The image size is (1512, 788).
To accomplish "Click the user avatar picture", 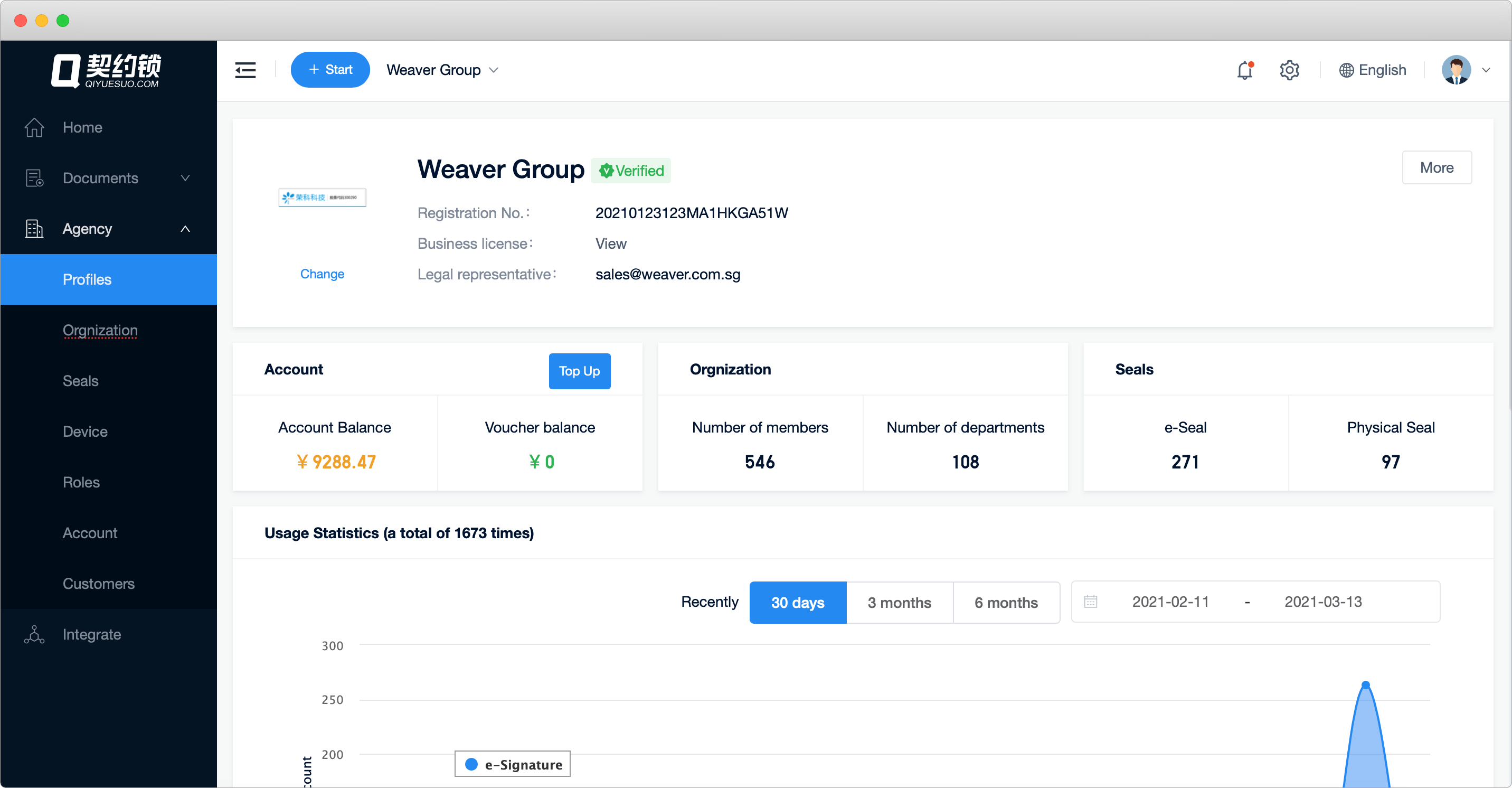I will 1456,70.
